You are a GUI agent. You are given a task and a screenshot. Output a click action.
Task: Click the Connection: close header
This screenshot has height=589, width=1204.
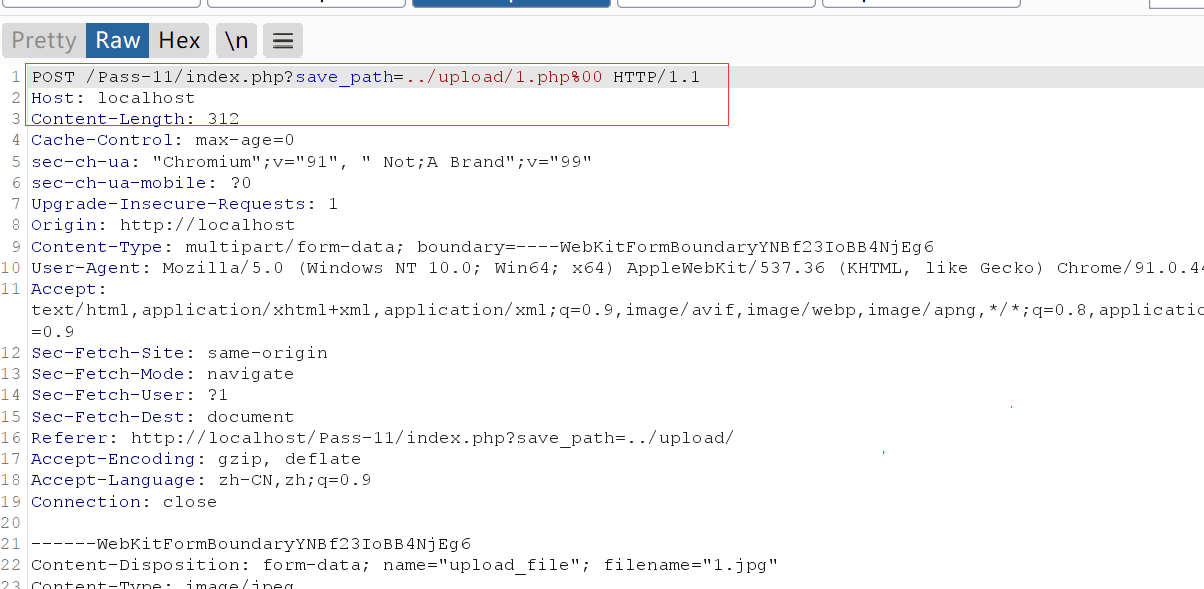point(124,502)
